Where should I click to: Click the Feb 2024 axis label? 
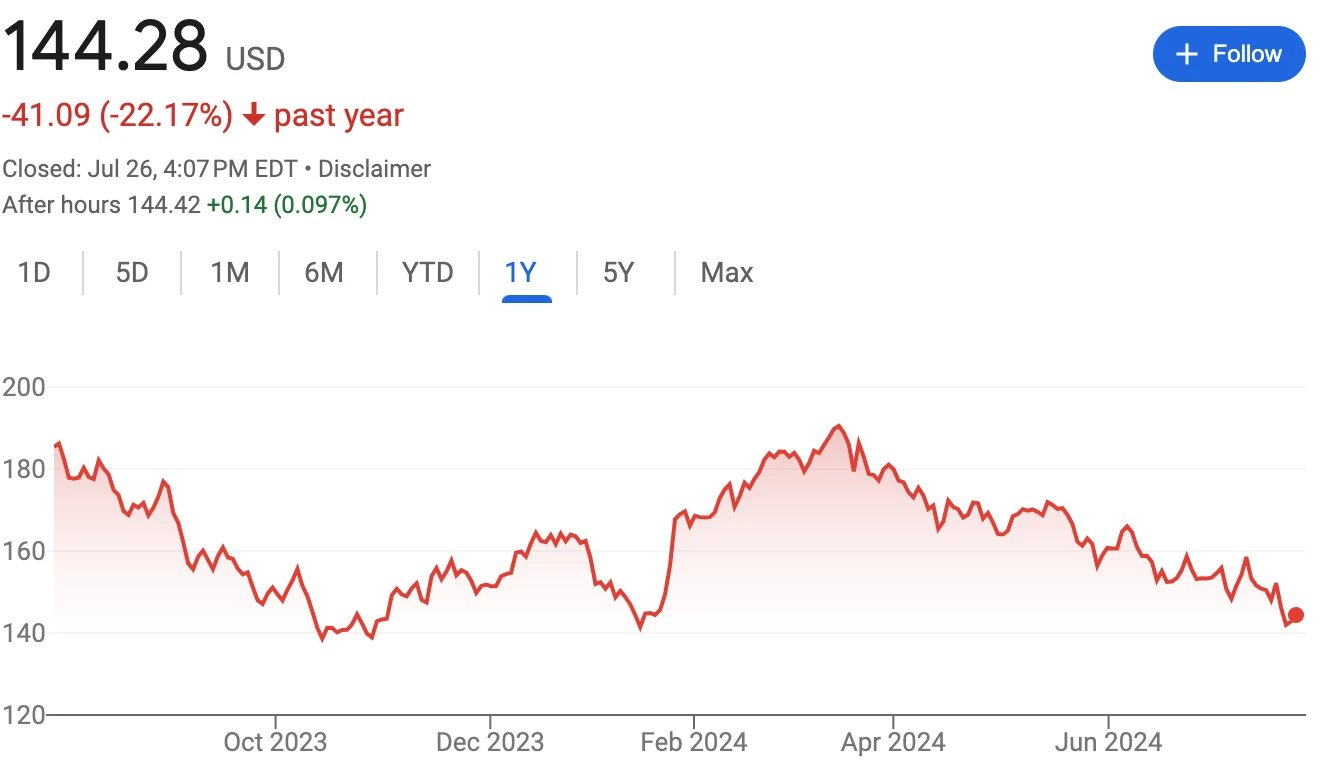694,742
